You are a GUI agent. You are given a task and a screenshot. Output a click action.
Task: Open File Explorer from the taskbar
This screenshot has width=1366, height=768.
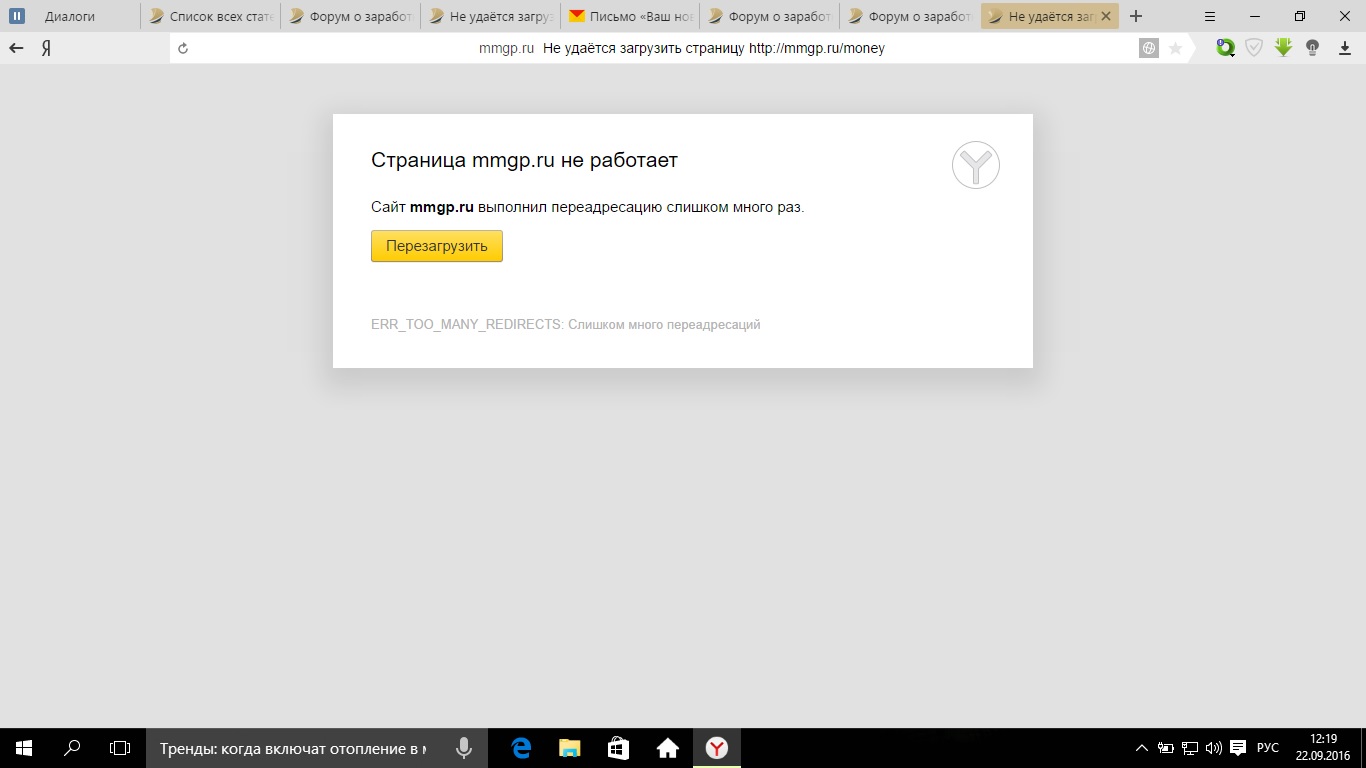coord(569,748)
